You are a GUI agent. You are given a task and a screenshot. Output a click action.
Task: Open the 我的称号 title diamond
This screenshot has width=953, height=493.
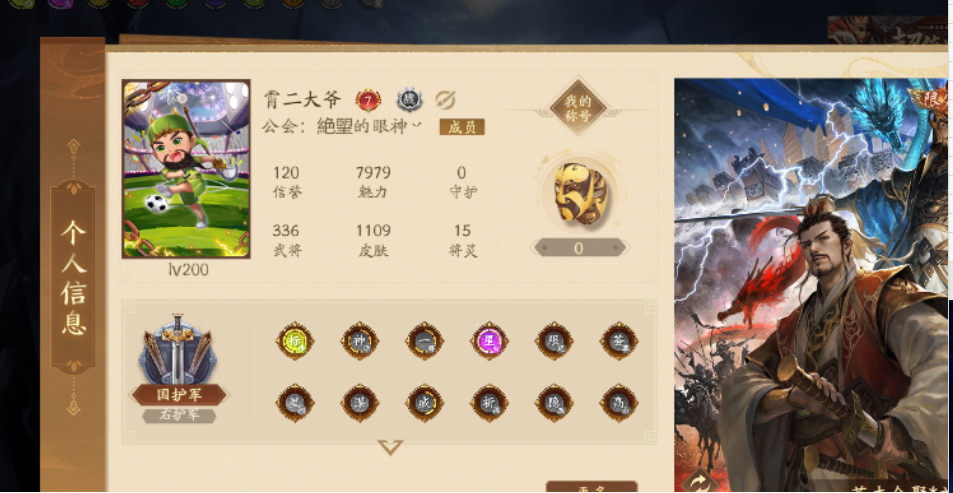(577, 108)
